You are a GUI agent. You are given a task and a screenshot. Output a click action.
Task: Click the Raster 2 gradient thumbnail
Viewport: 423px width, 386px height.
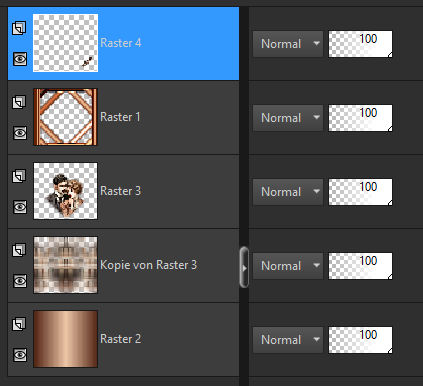coord(66,339)
